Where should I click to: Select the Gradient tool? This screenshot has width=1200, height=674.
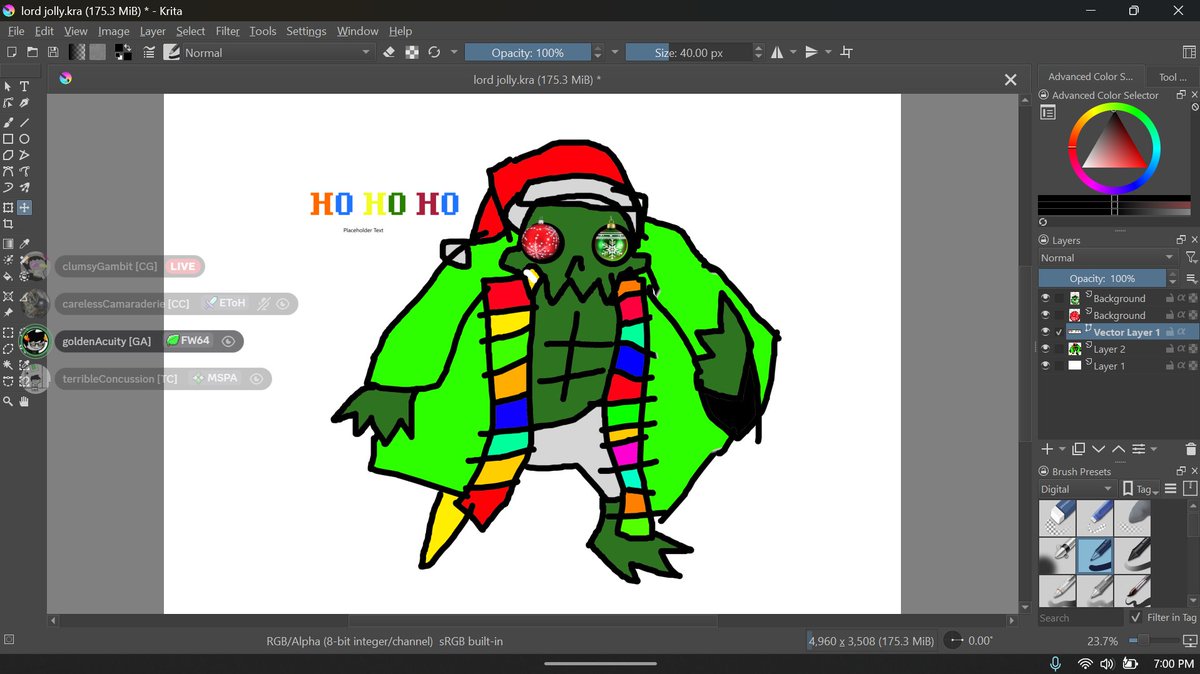pos(8,243)
